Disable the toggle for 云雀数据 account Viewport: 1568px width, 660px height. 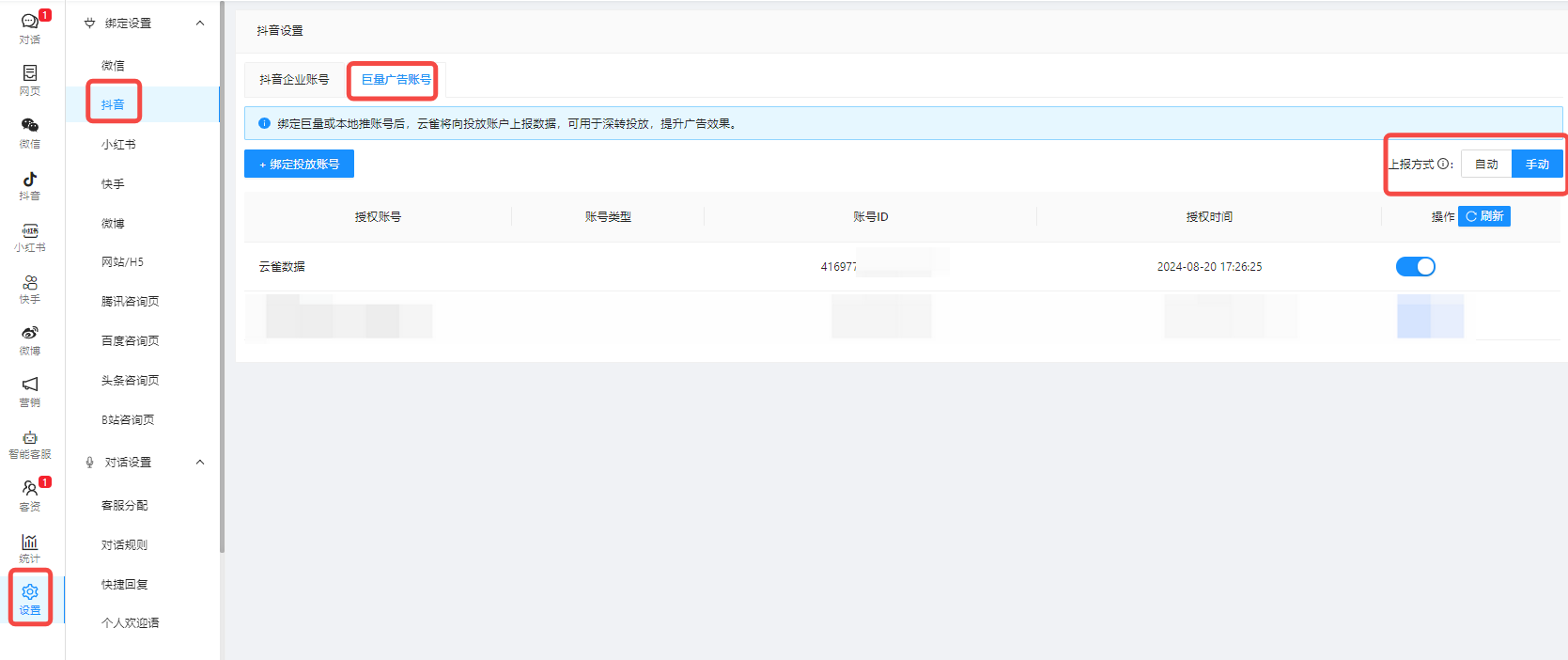coord(1415,267)
